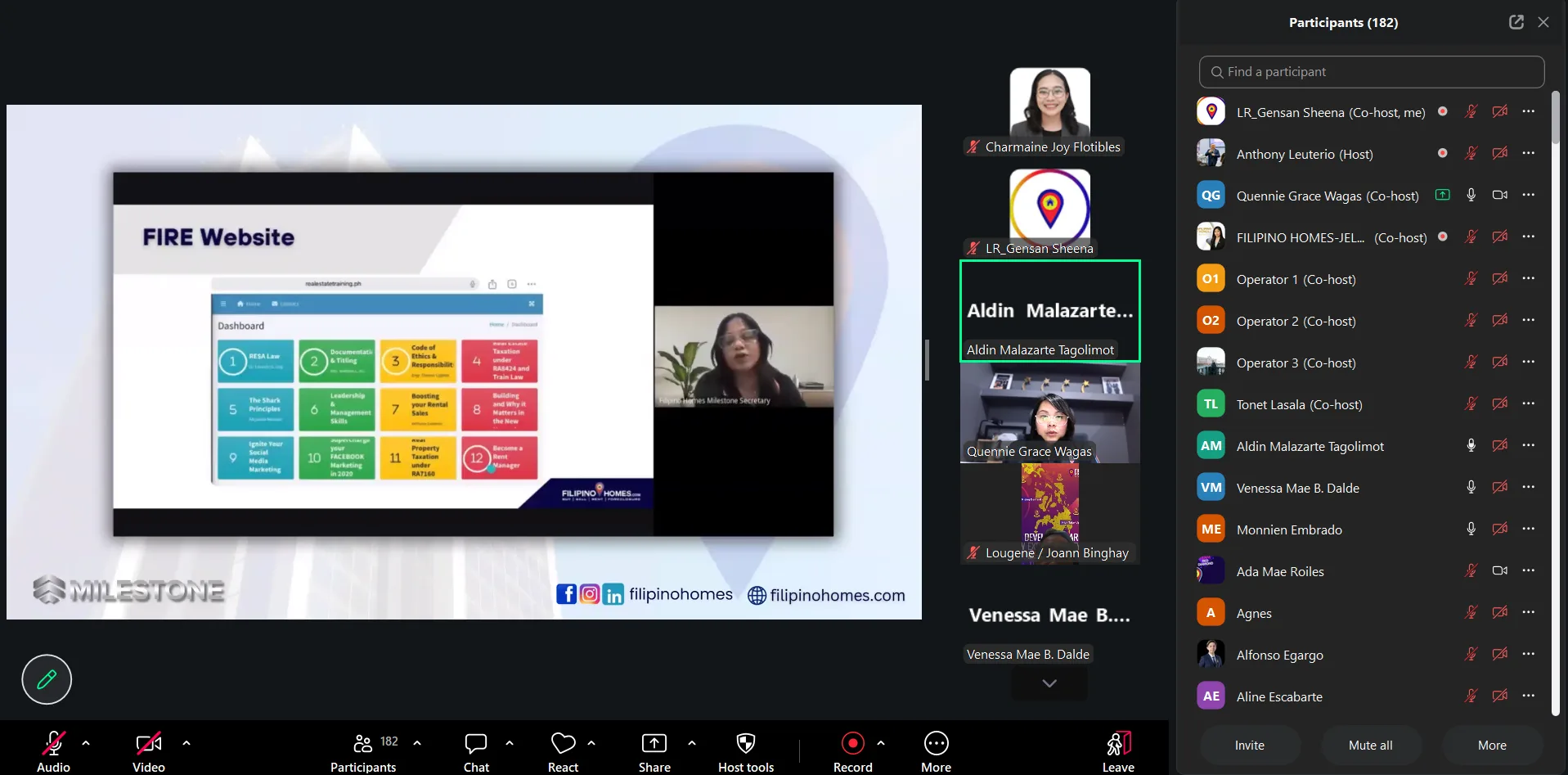Click the participants list scrollbar
1568x775 pixels.
1556,119
